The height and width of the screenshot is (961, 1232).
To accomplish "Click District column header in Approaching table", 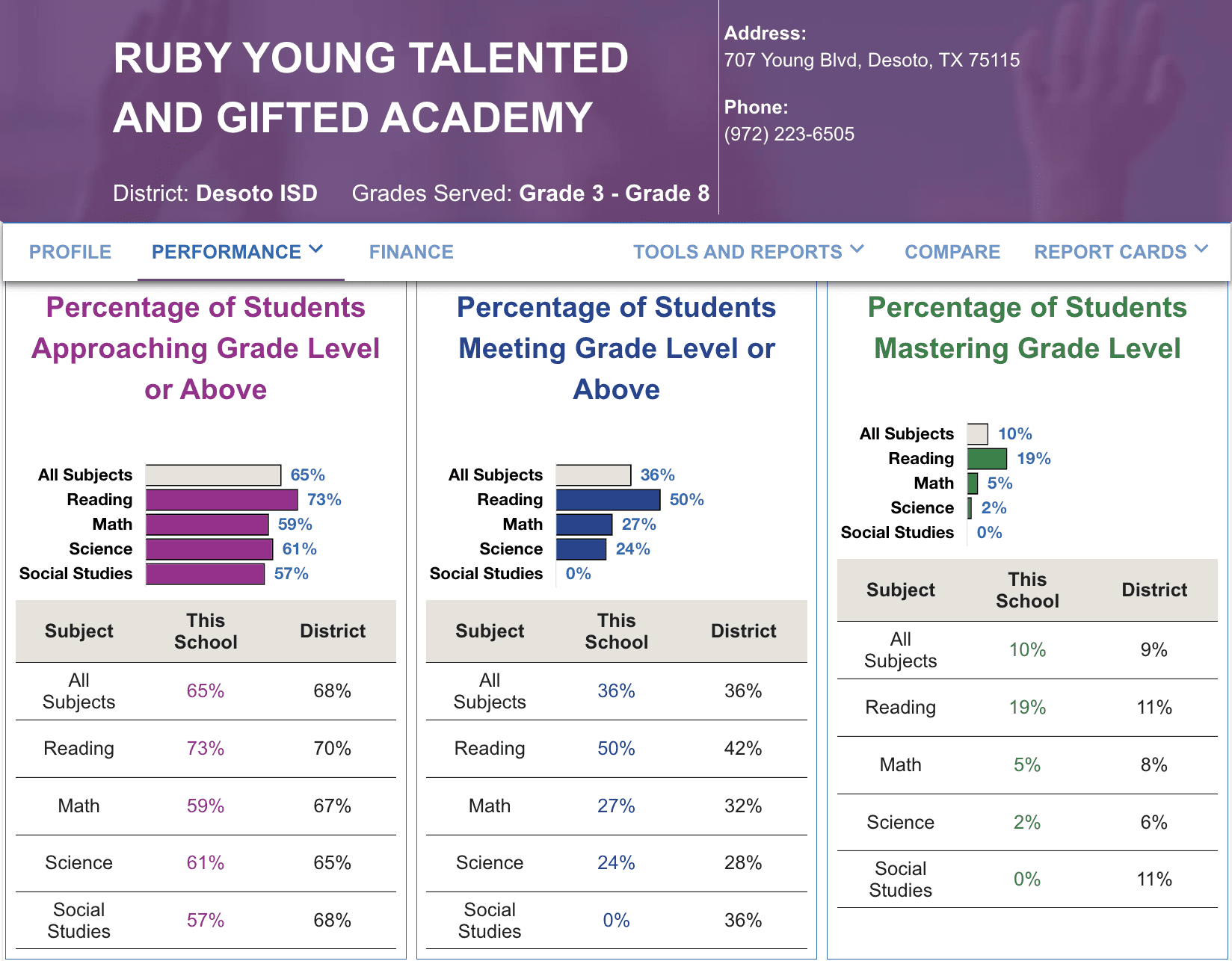I will pos(333,631).
